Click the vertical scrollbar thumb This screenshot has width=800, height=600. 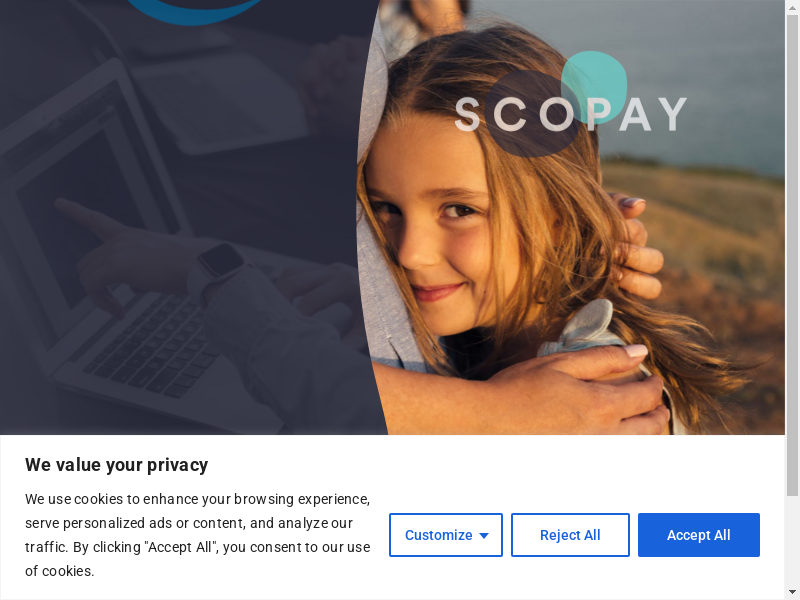(792, 255)
